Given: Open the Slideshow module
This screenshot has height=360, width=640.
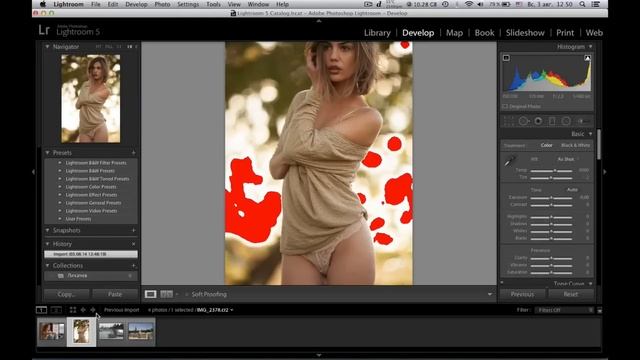Looking at the screenshot, I should (525, 33).
